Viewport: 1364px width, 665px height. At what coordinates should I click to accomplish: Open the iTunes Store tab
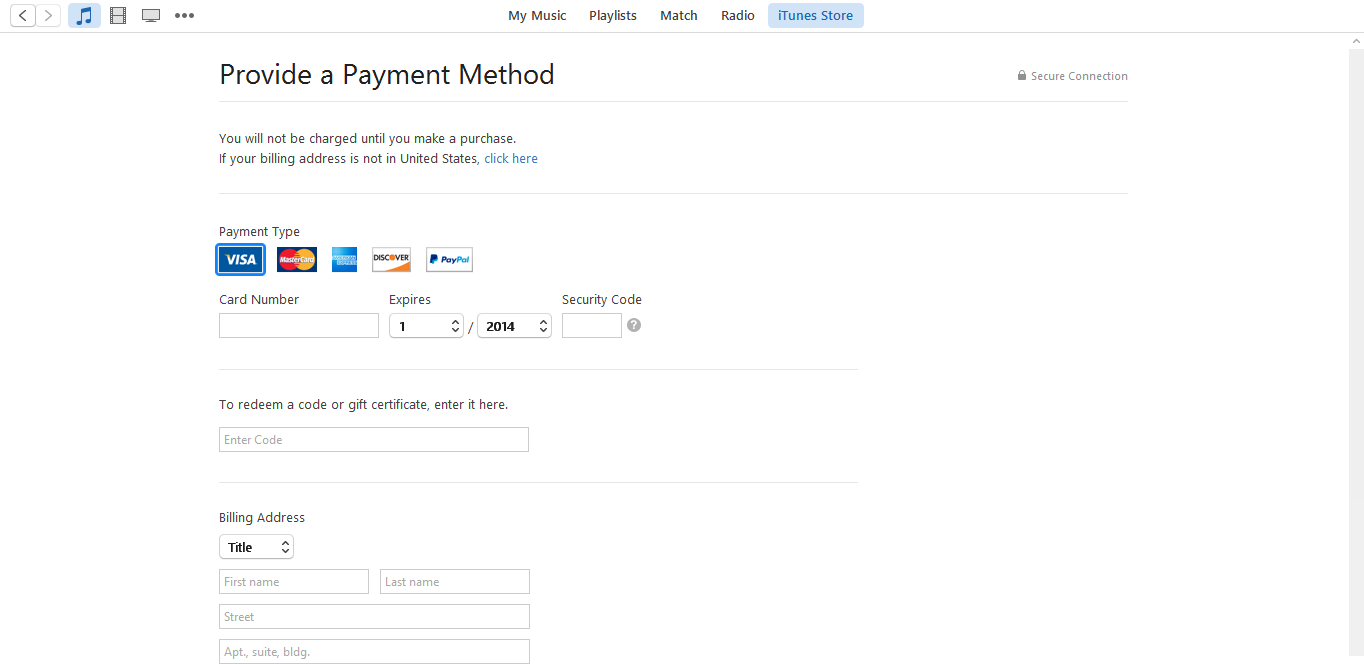tap(816, 15)
